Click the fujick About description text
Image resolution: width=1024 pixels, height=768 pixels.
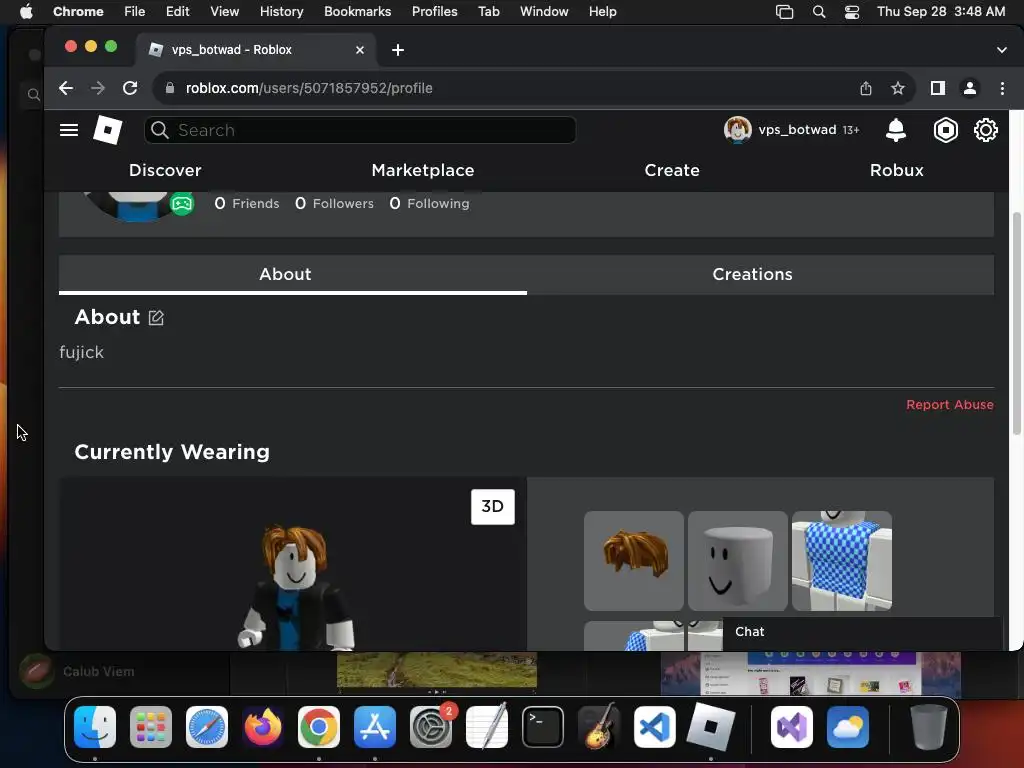[82, 353]
